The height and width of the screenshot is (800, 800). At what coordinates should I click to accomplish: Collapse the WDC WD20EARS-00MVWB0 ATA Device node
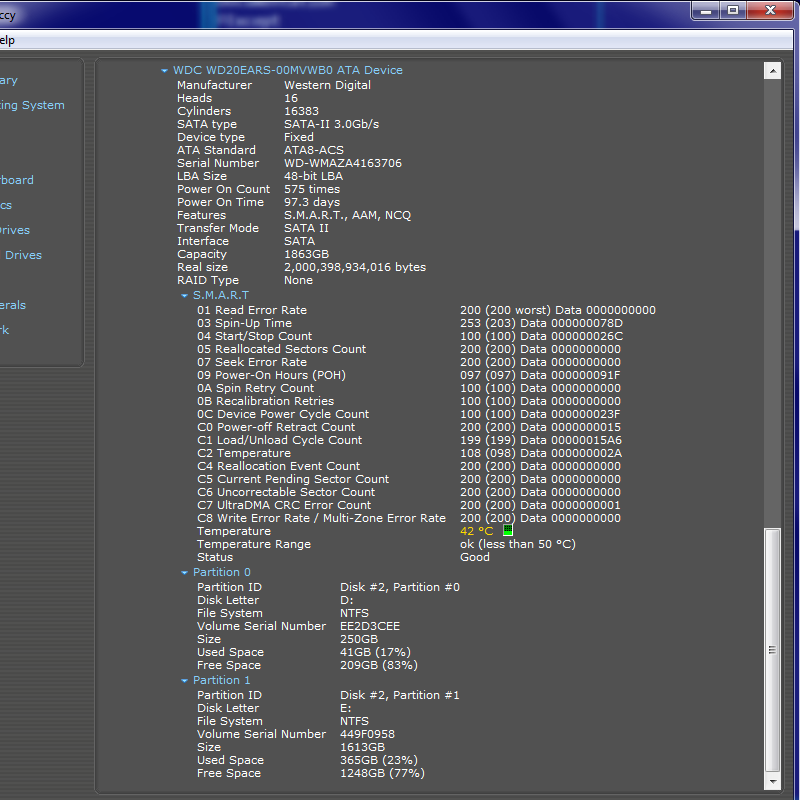point(164,71)
